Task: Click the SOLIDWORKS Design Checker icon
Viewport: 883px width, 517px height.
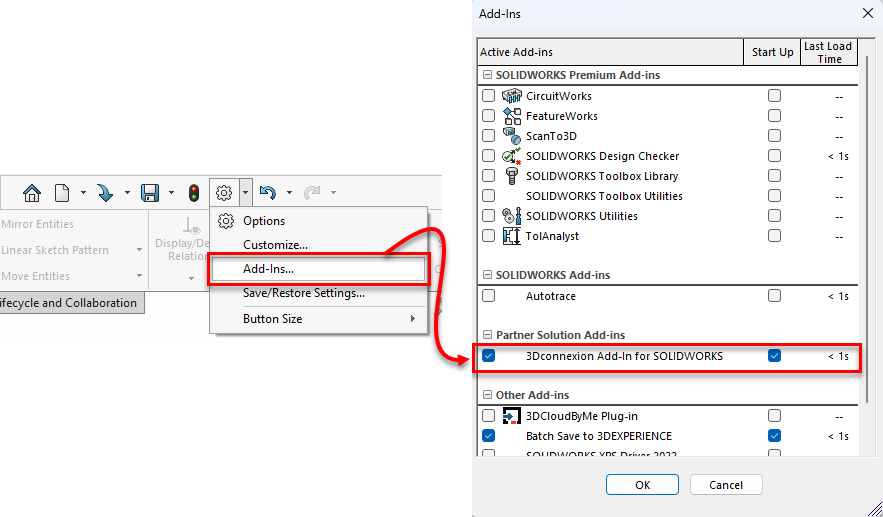Action: tap(511, 156)
